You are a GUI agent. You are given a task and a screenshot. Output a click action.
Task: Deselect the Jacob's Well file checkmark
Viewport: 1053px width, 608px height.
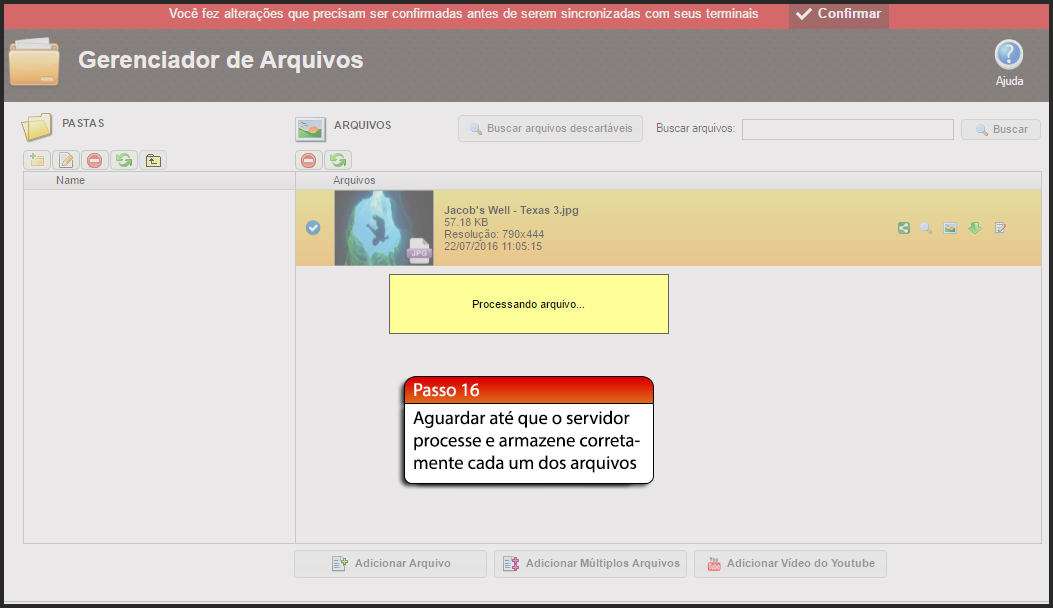(313, 228)
